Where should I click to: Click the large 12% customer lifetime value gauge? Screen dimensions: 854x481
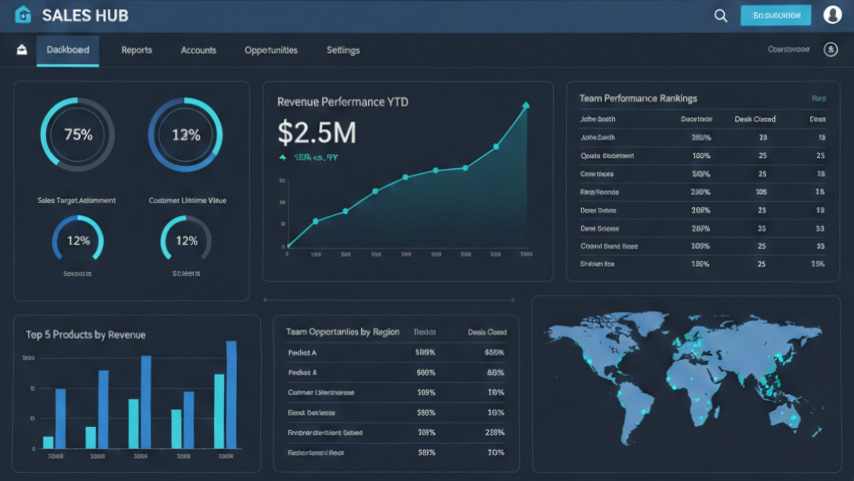click(x=186, y=134)
